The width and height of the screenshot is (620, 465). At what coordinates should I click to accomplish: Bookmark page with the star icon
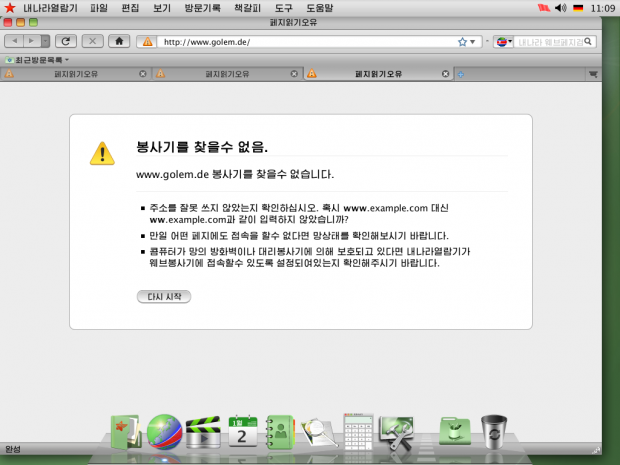tap(462, 42)
